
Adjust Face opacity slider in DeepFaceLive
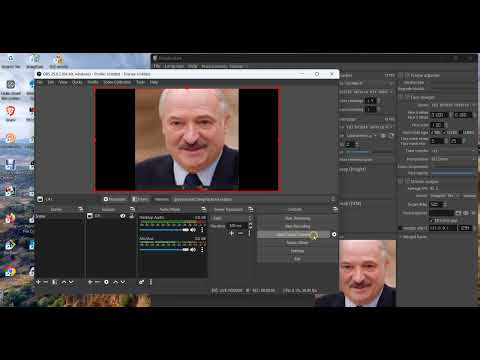click(x=452, y=173)
